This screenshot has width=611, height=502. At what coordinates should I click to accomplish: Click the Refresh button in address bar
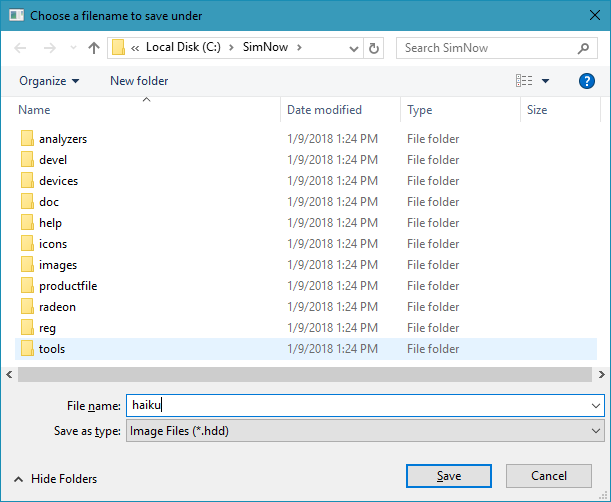(374, 48)
